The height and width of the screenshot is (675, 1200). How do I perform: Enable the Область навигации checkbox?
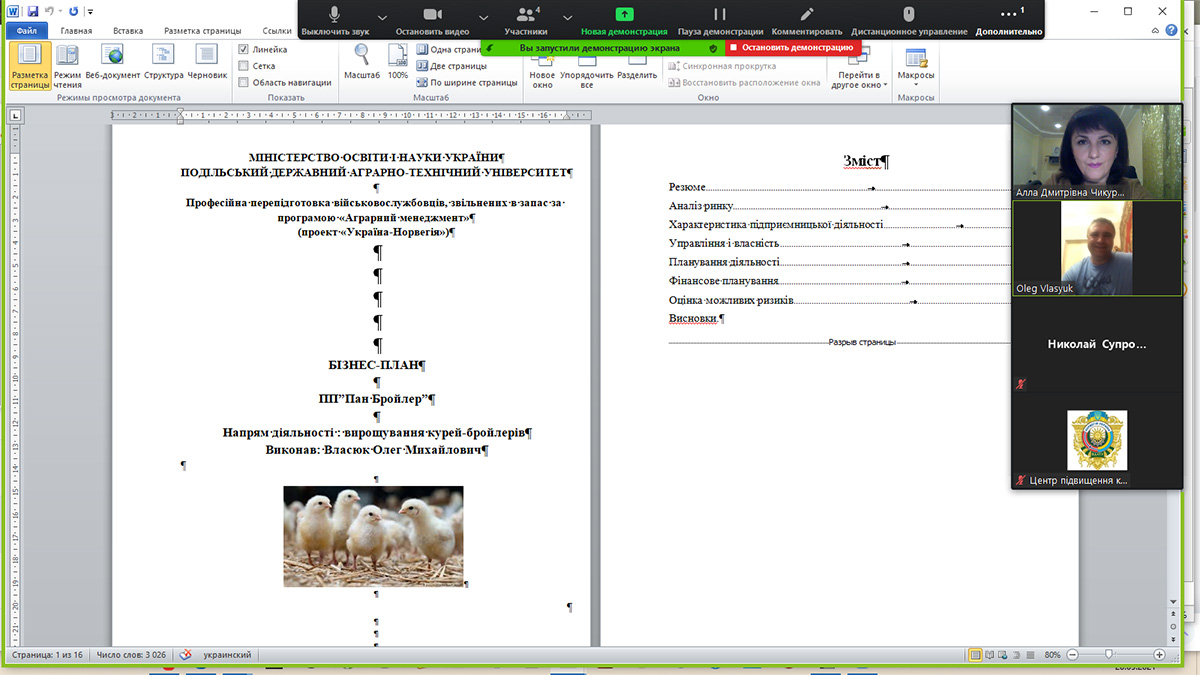244,83
